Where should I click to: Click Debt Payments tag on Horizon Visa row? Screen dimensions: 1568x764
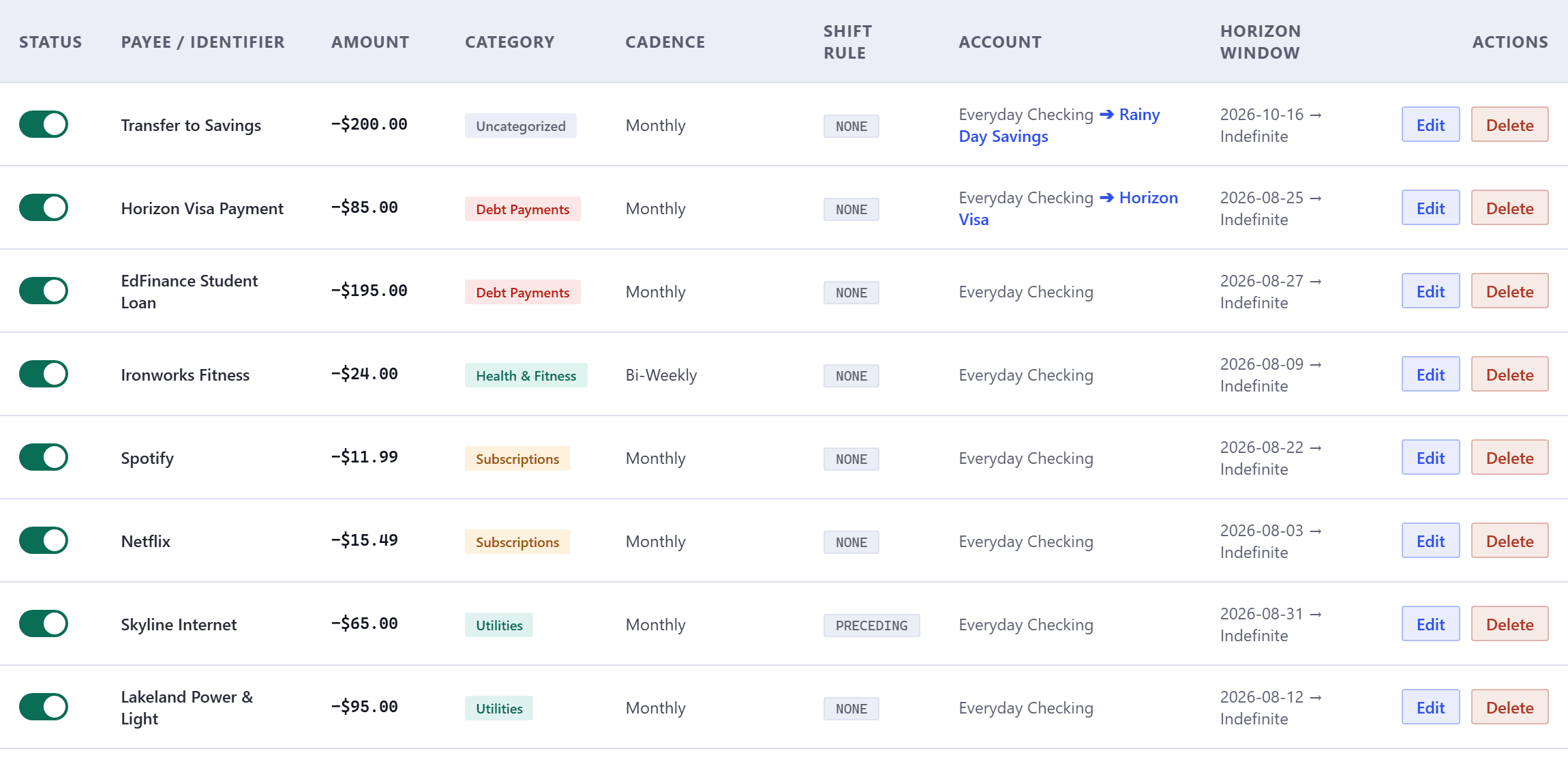[x=522, y=209]
